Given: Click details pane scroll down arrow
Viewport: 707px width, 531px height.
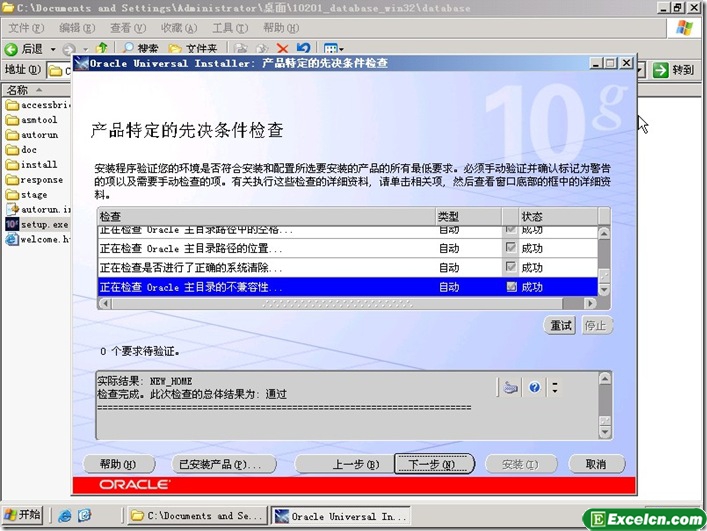Looking at the screenshot, I should tap(605, 432).
